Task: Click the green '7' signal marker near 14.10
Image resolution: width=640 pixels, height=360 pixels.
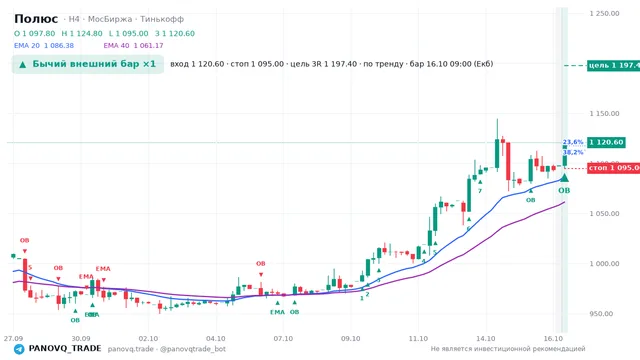Action: click(480, 191)
